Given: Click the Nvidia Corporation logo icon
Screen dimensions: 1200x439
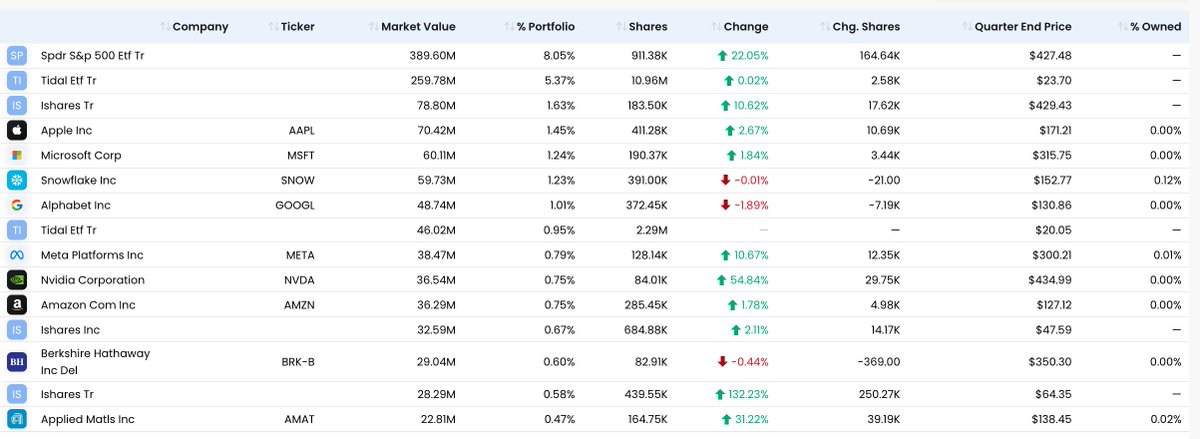Looking at the screenshot, I should coord(16,280).
